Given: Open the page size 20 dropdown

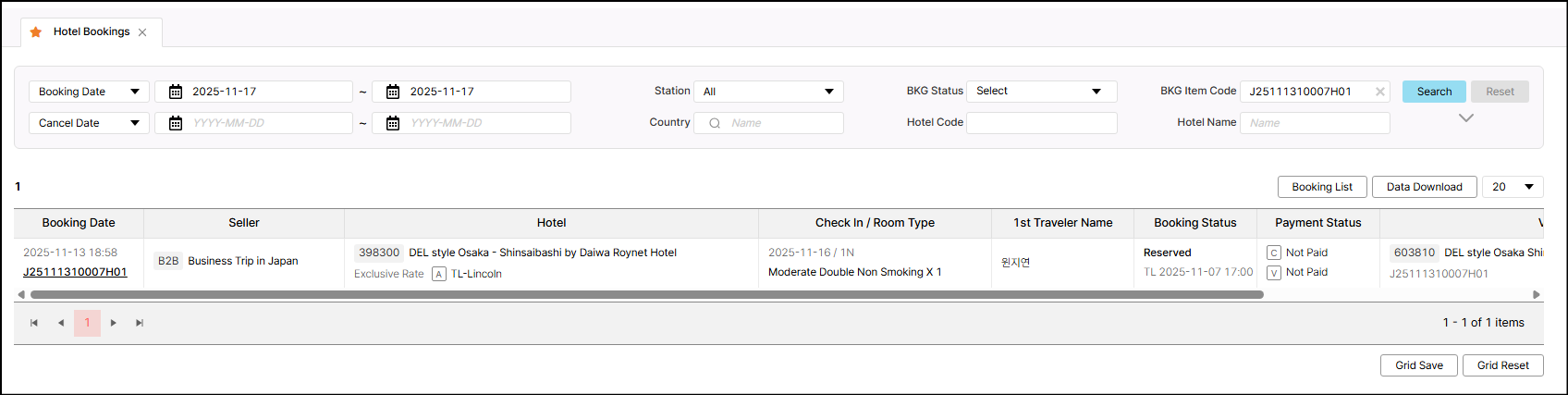Looking at the screenshot, I should pyautogui.click(x=1513, y=187).
